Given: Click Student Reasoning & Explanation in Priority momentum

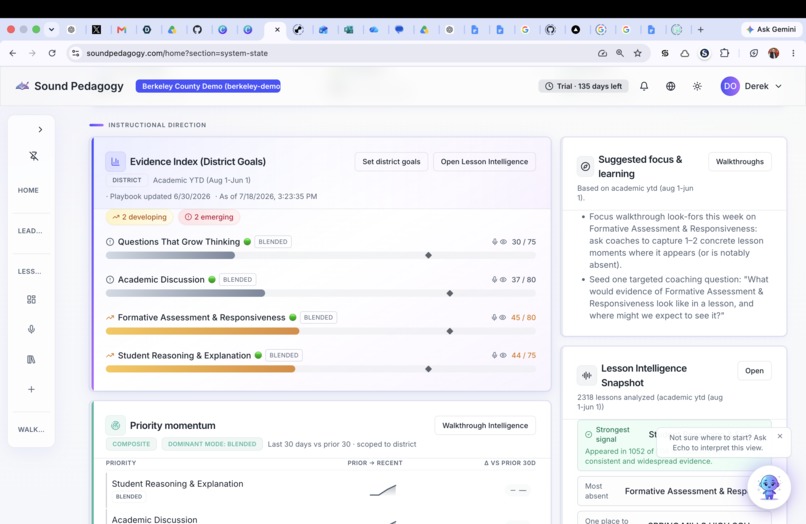Looking at the screenshot, I should [177, 484].
